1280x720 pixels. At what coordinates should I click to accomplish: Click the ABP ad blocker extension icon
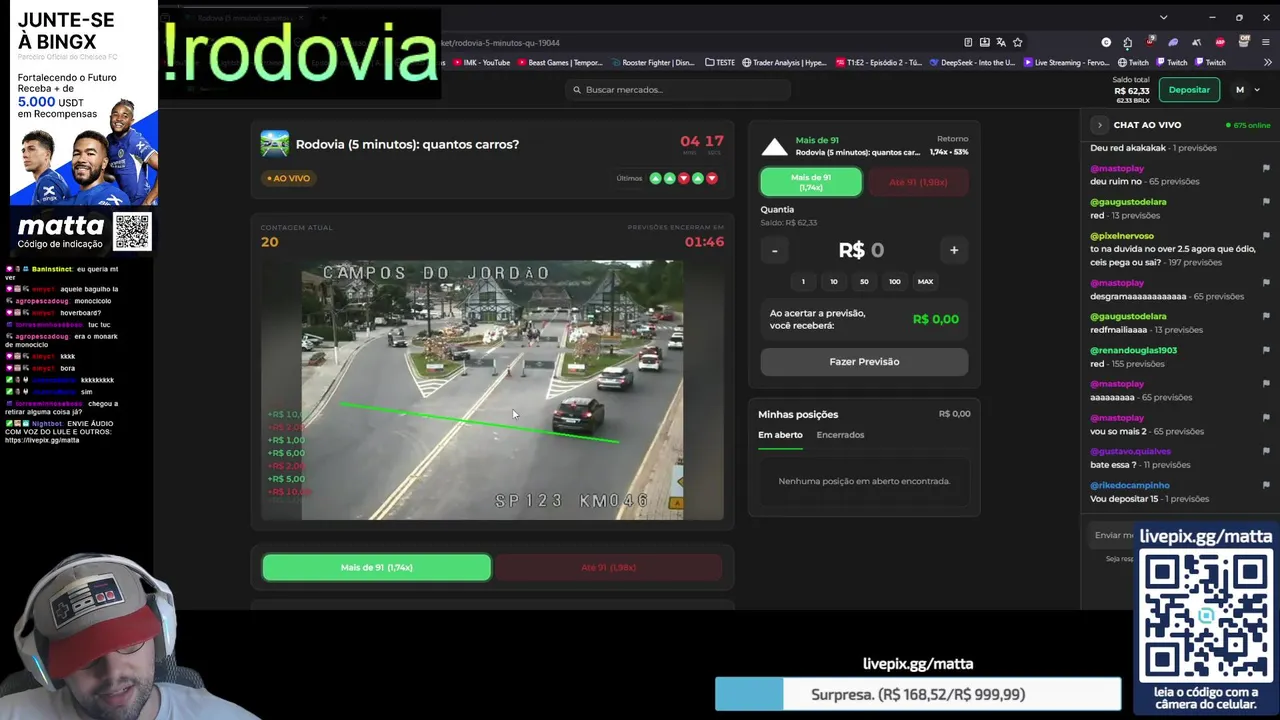tap(1220, 42)
